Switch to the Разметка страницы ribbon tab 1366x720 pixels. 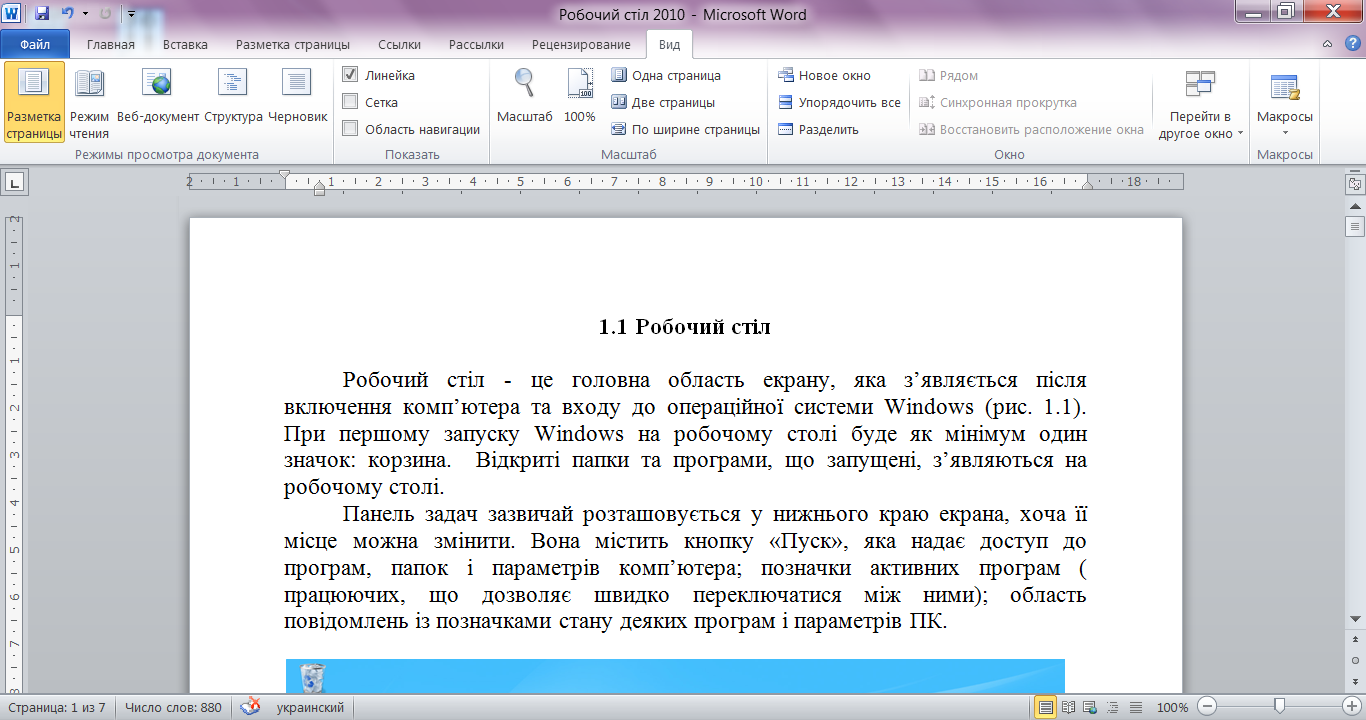click(293, 44)
